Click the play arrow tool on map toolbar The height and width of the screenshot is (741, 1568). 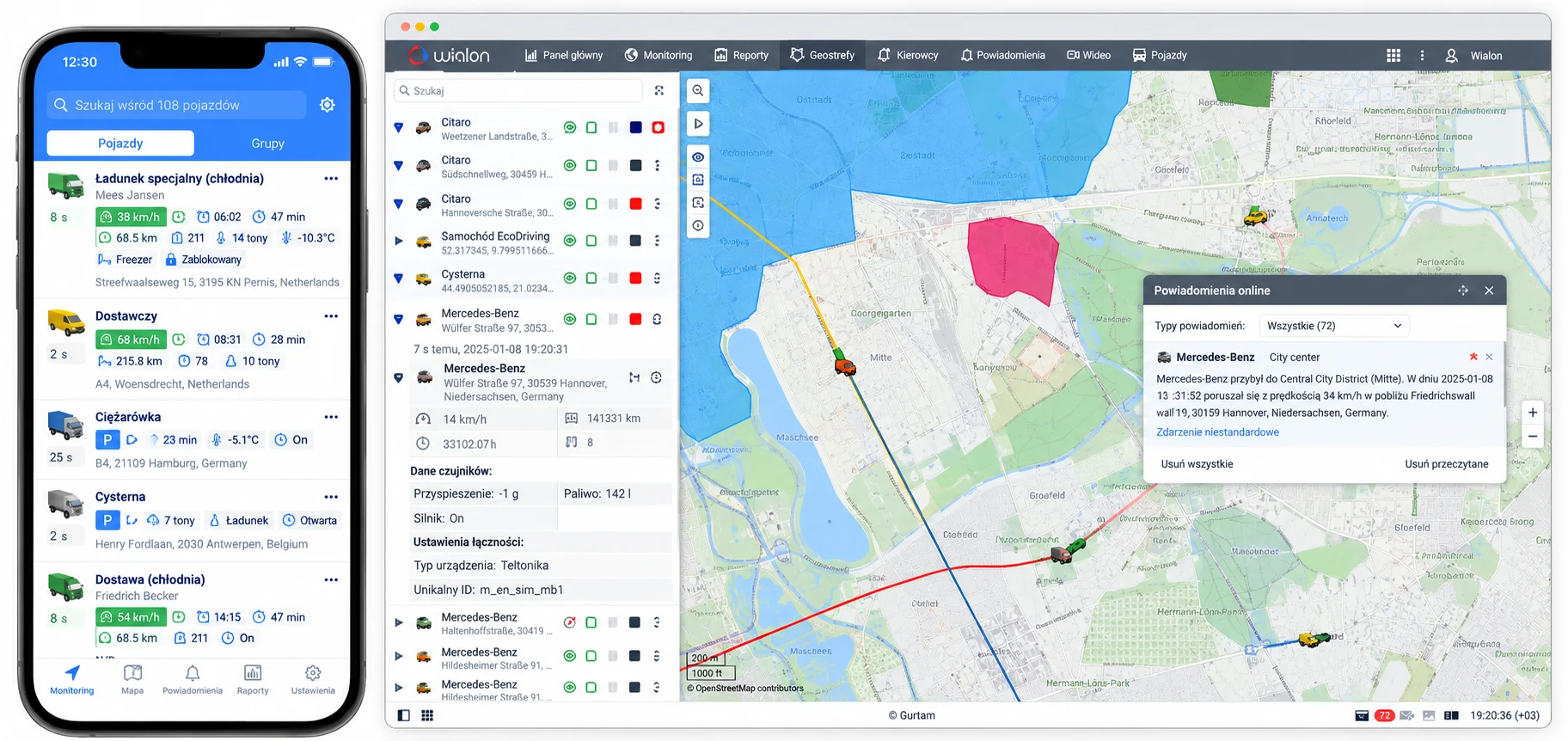698,124
